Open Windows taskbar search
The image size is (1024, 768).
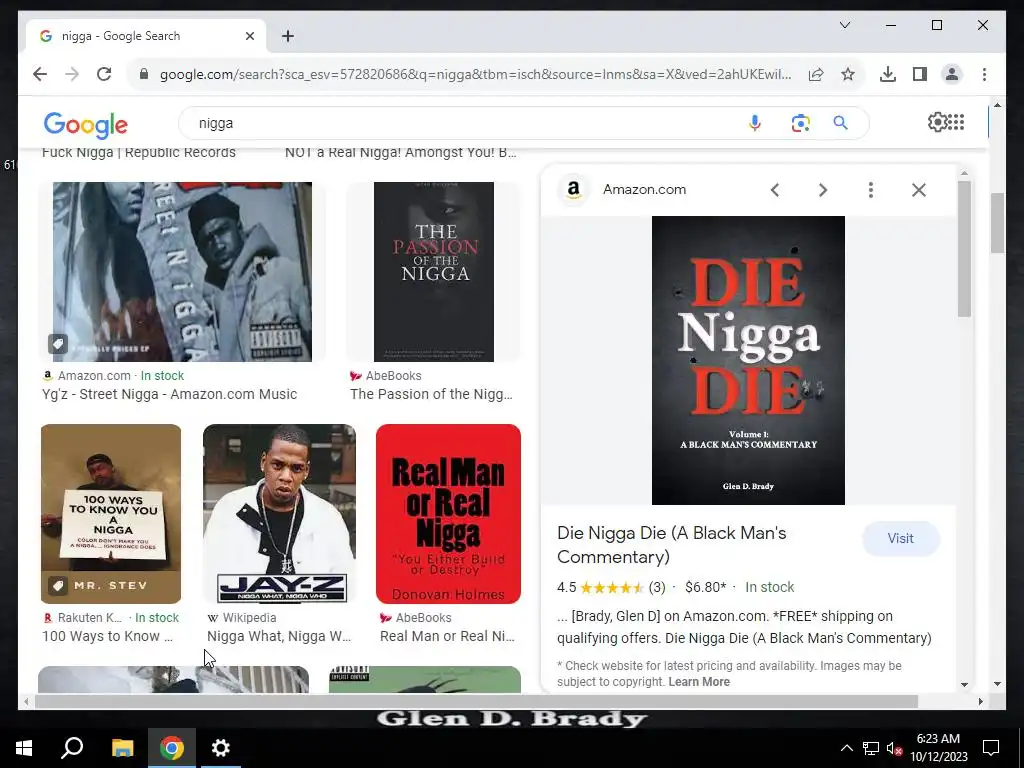pos(72,748)
